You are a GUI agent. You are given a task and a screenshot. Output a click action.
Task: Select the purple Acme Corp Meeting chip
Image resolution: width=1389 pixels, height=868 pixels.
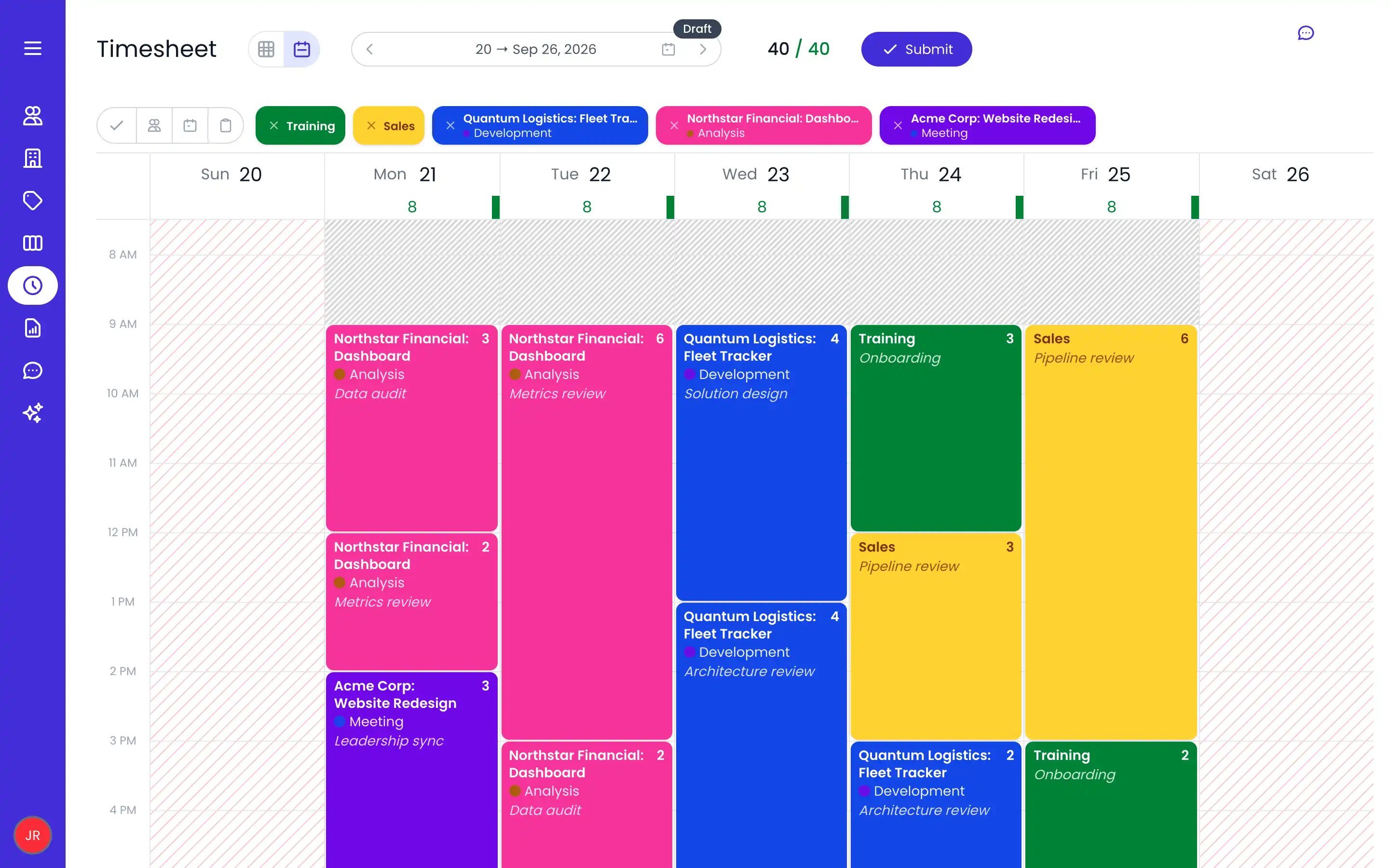(987, 126)
